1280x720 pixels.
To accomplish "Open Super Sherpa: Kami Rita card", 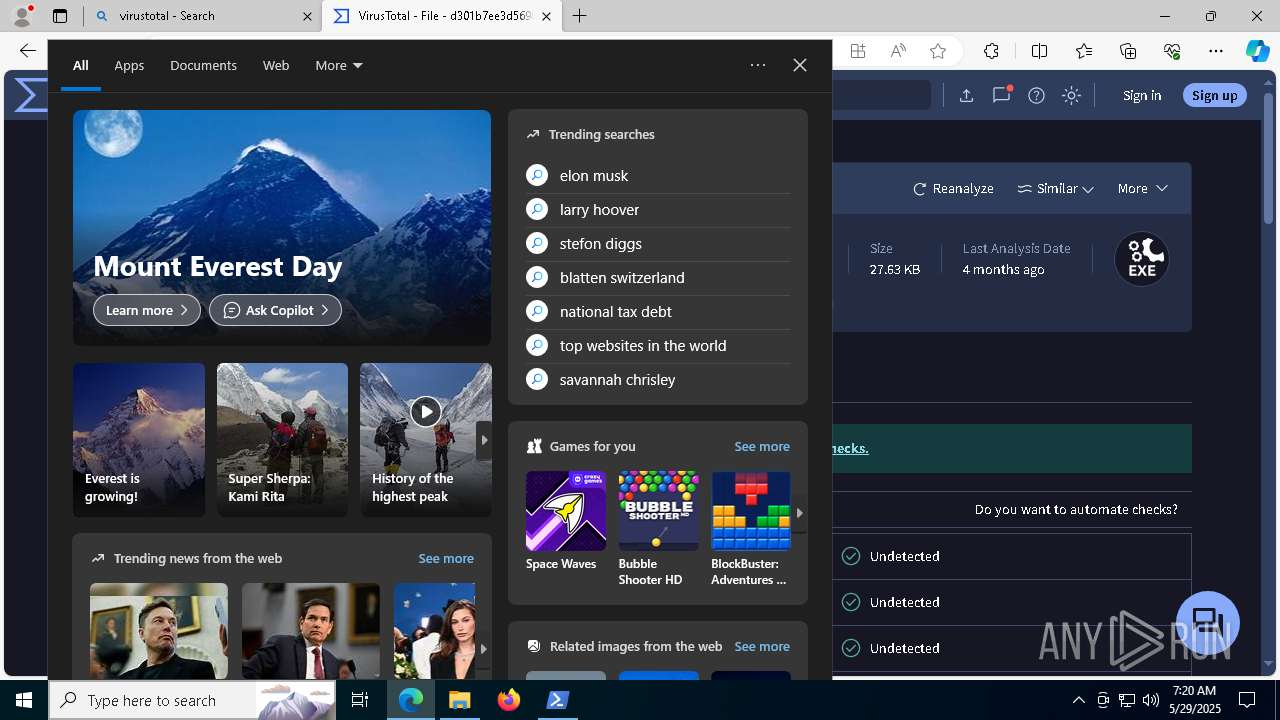I will (282, 440).
